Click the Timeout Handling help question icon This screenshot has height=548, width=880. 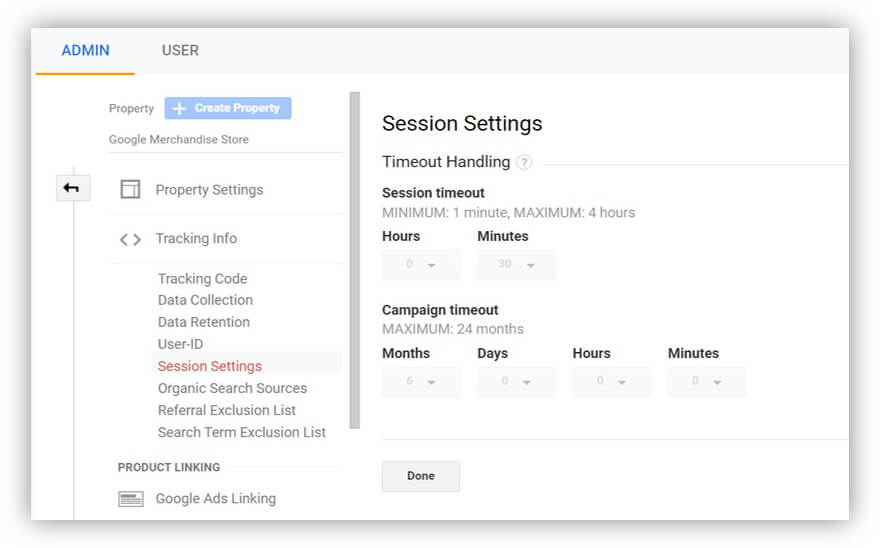pos(524,162)
